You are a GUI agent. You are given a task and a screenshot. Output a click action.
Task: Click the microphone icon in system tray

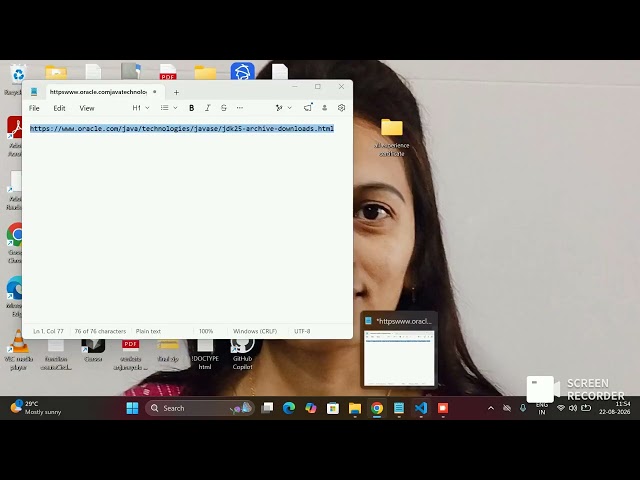(523, 408)
